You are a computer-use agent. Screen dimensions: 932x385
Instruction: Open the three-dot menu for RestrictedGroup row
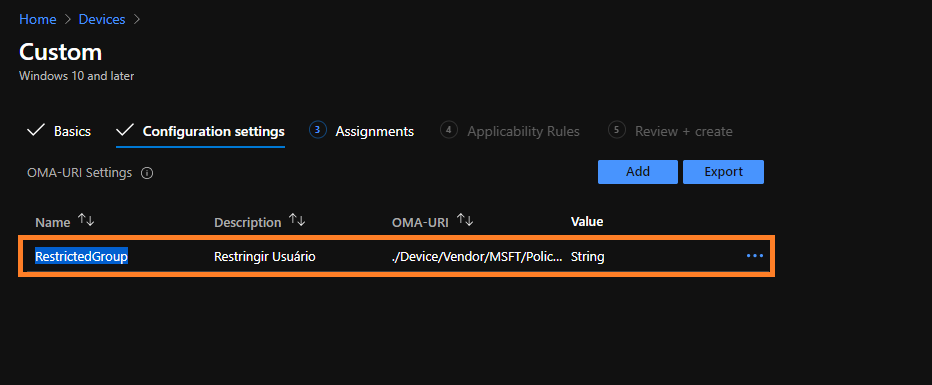754,256
